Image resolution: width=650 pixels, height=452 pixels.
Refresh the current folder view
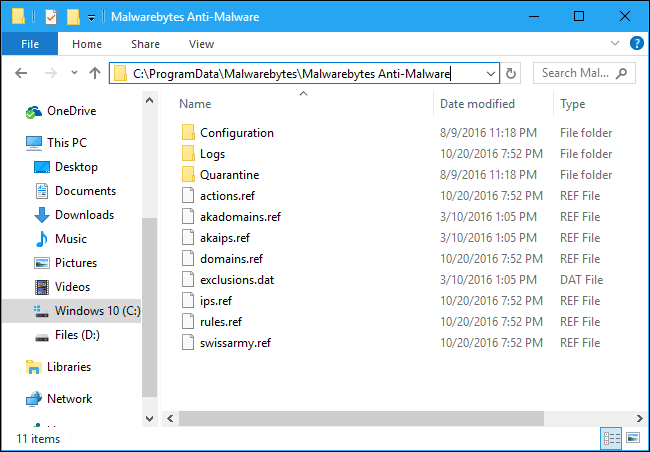pyautogui.click(x=512, y=73)
